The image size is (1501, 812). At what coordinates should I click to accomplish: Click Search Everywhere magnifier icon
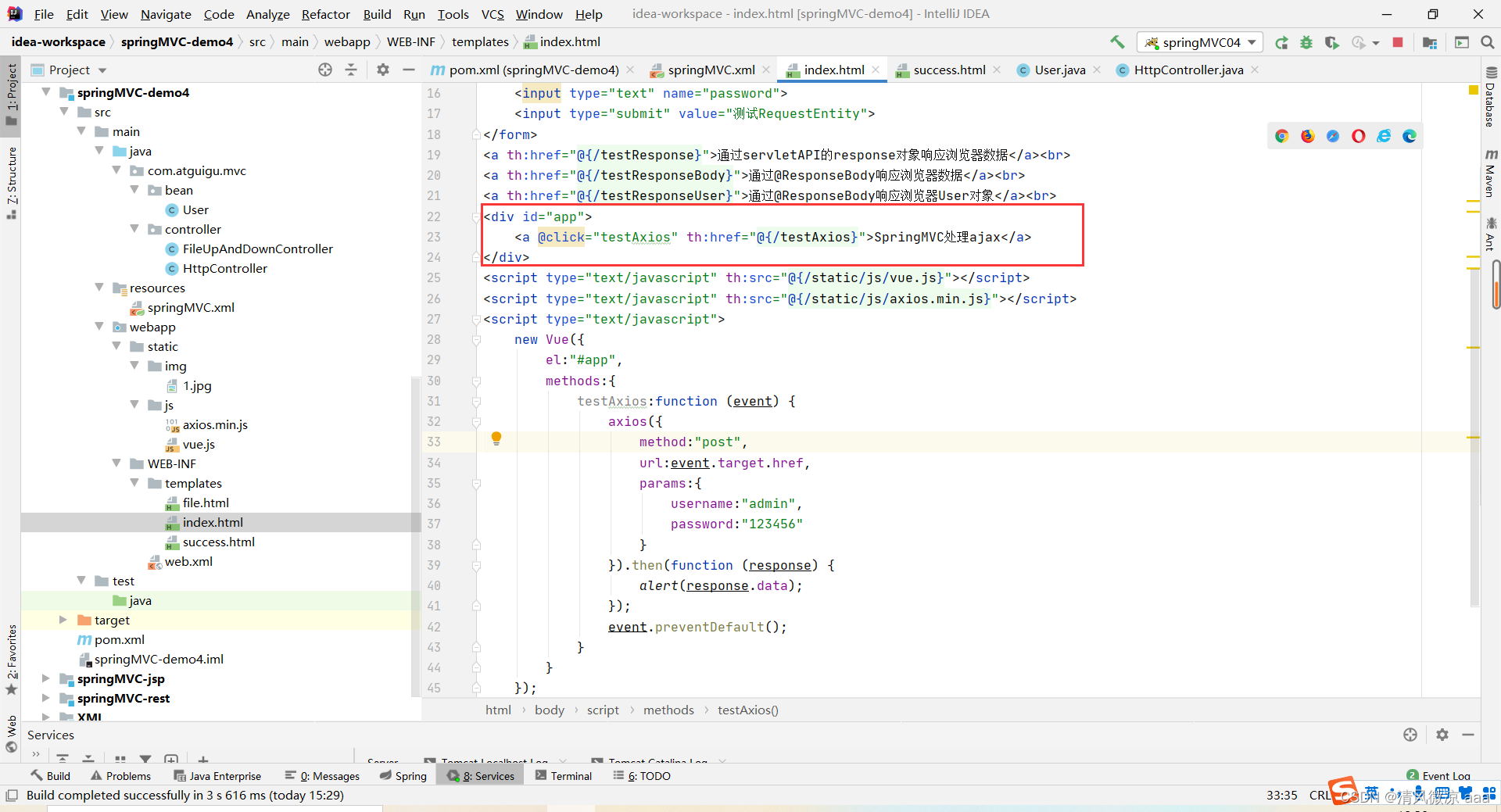pos(1488,42)
